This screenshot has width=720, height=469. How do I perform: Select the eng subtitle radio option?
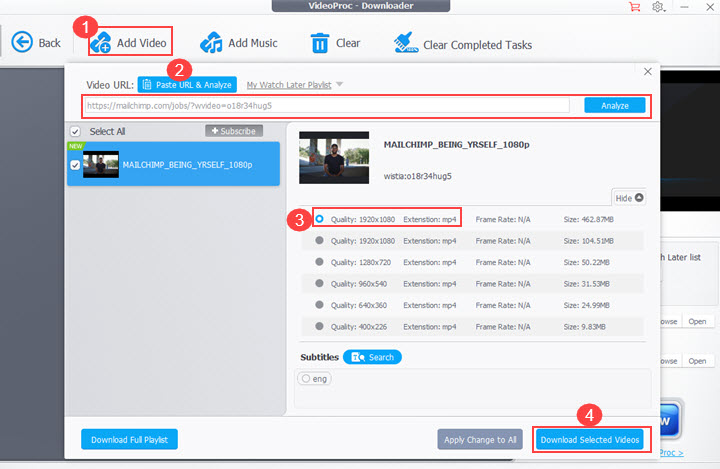(x=306, y=379)
